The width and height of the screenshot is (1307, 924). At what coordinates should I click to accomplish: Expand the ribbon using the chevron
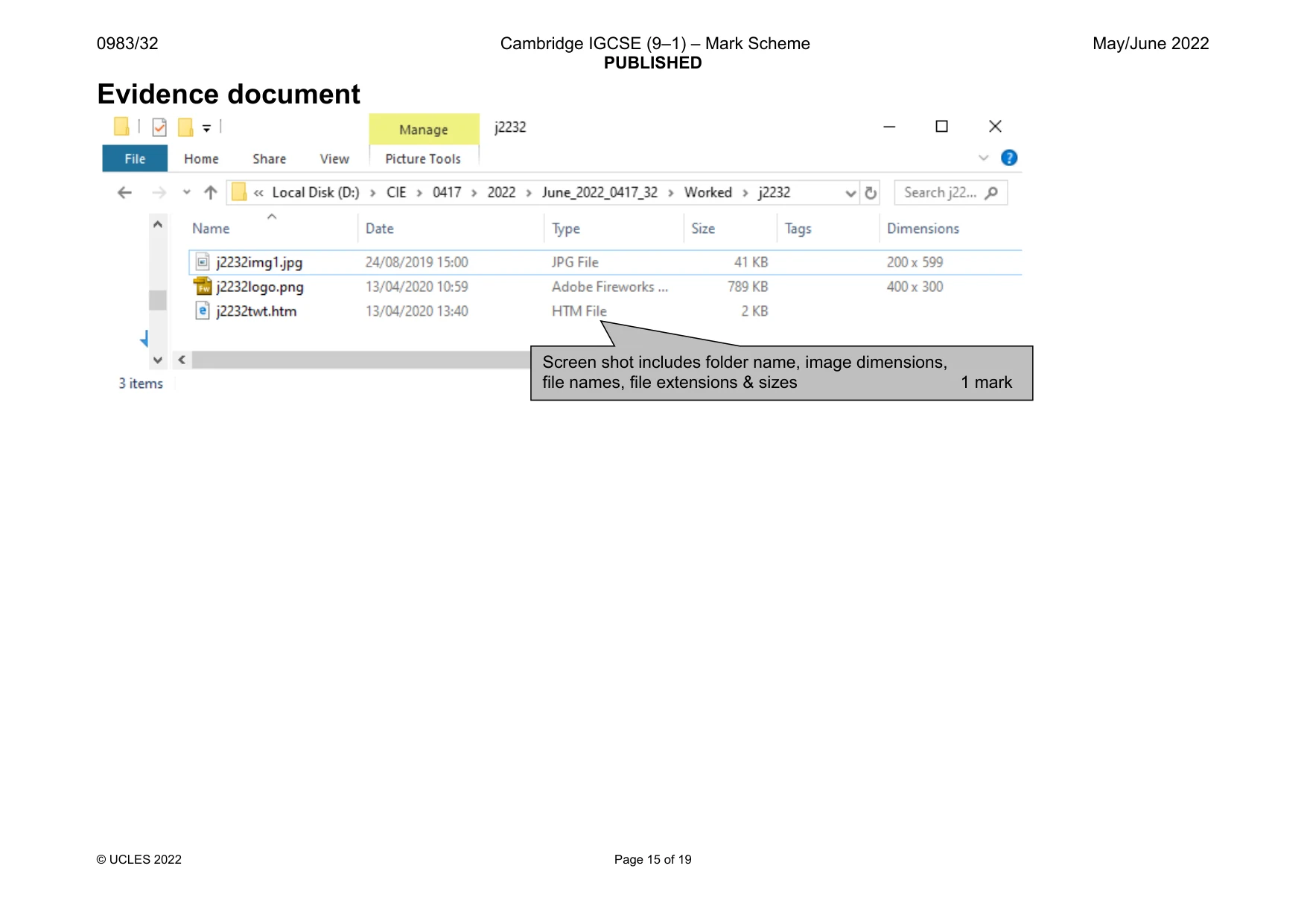tap(984, 158)
